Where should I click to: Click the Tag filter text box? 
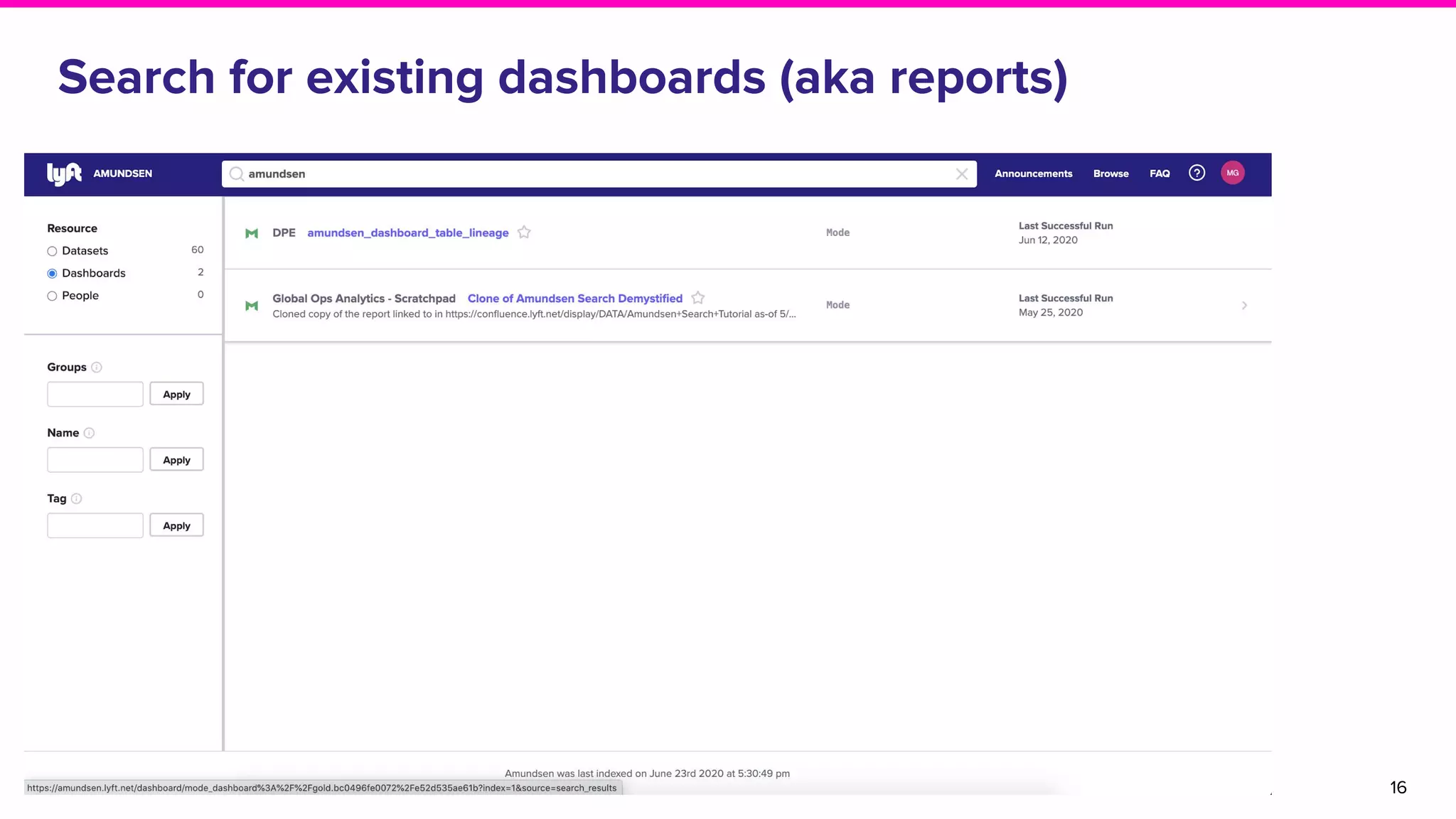[x=95, y=525]
